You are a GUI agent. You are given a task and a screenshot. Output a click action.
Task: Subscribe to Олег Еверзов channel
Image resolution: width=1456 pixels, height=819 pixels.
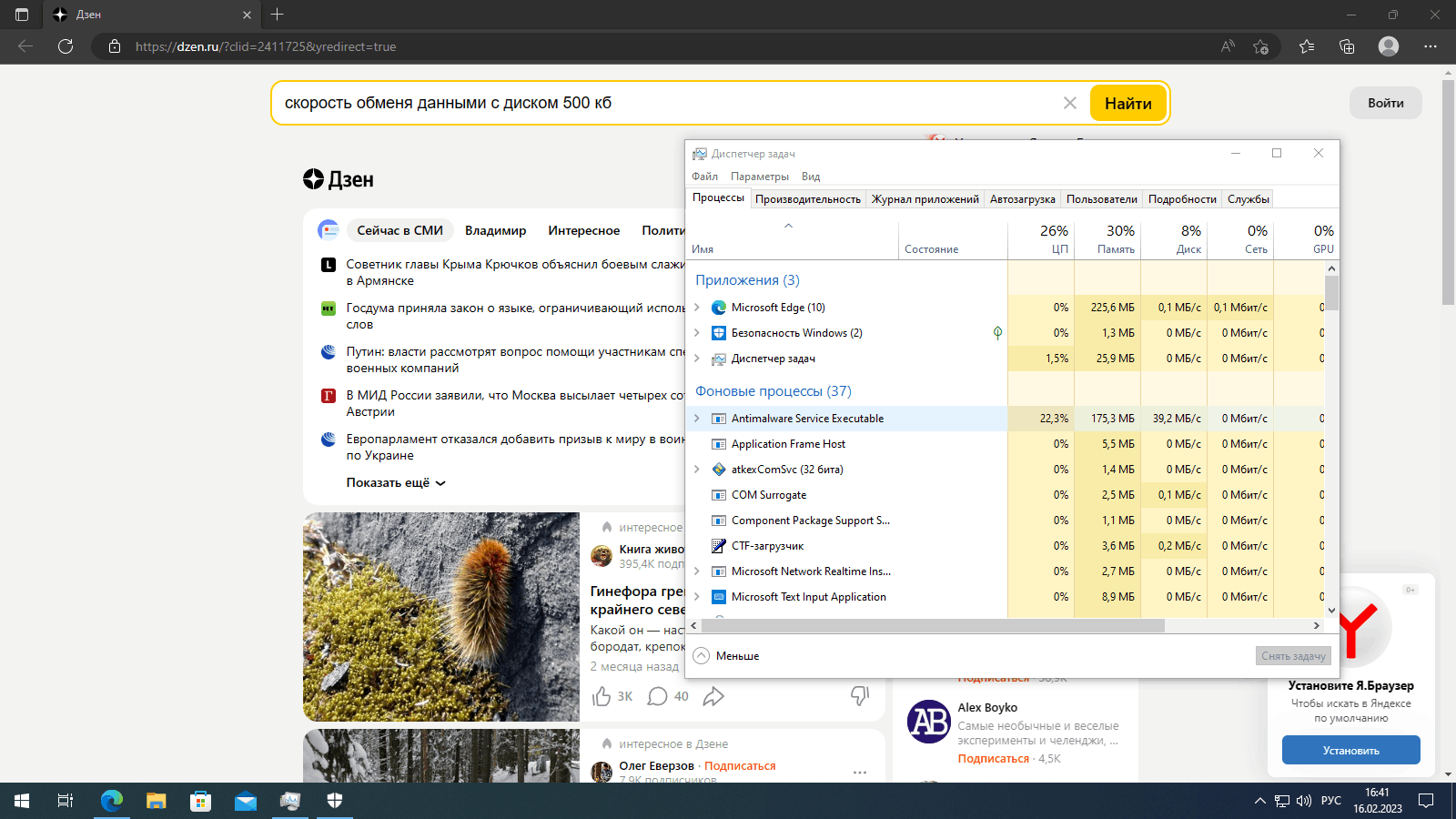[x=740, y=766]
